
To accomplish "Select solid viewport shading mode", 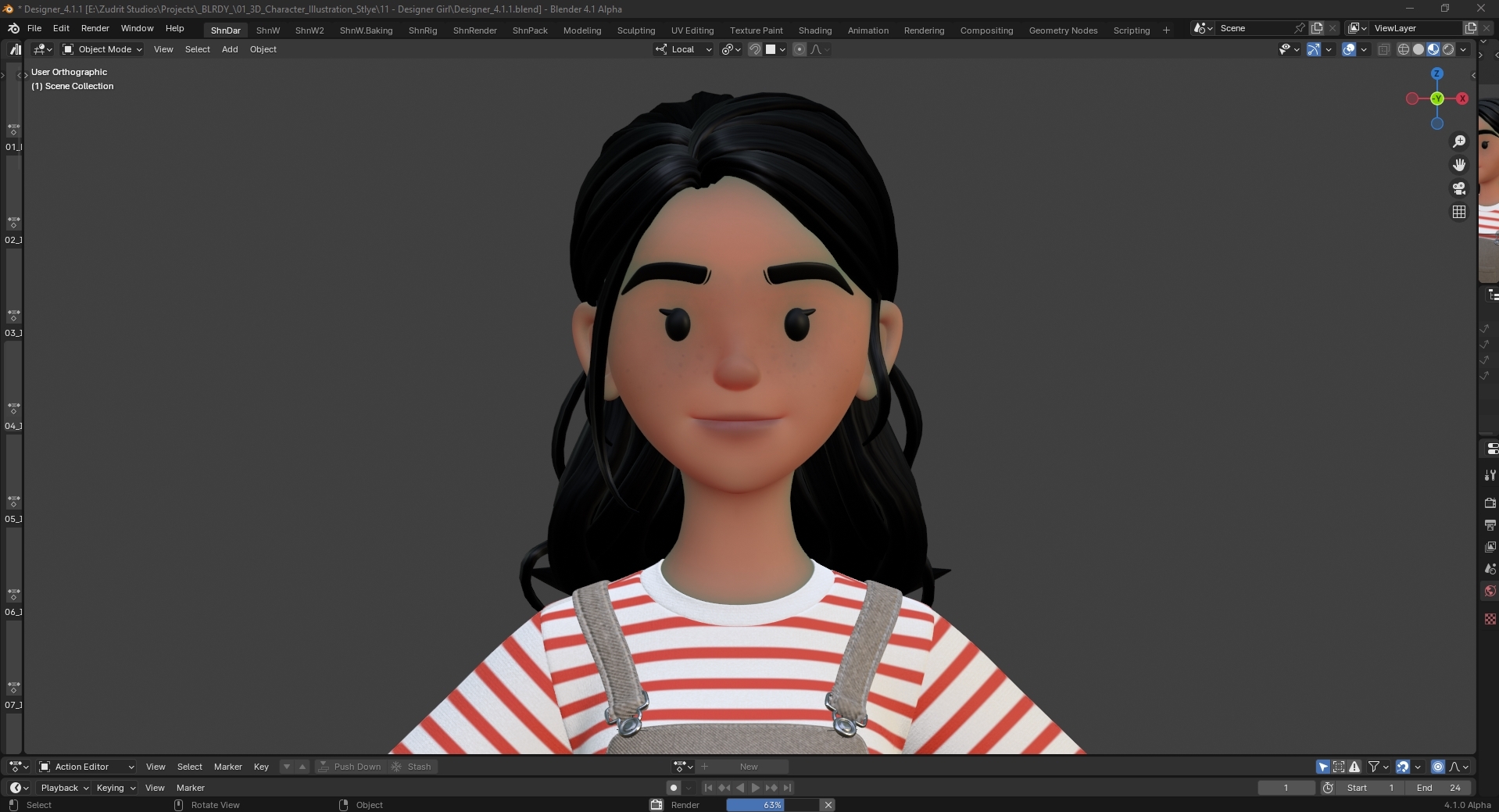I will [x=1419, y=49].
